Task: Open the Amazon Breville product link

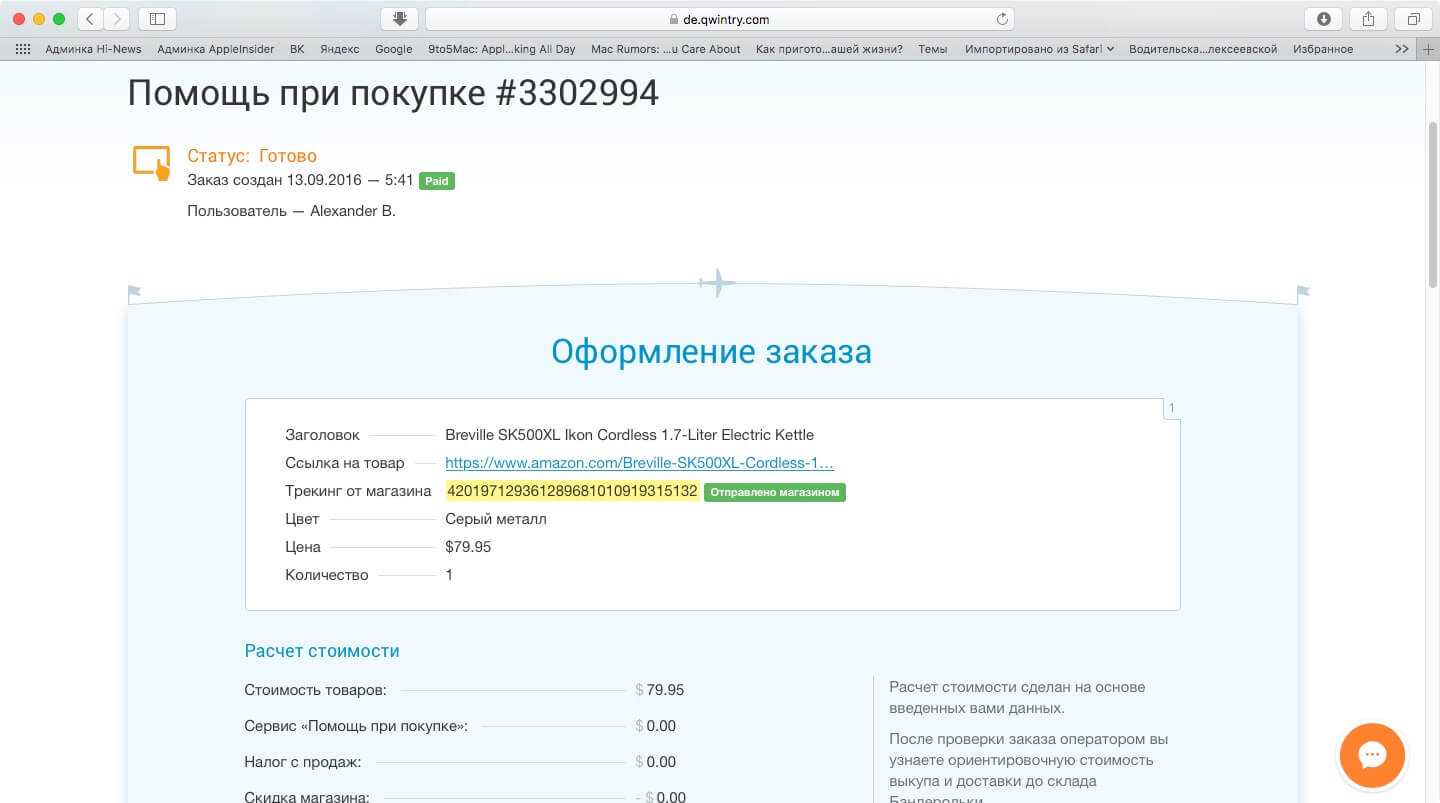Action: (639, 463)
